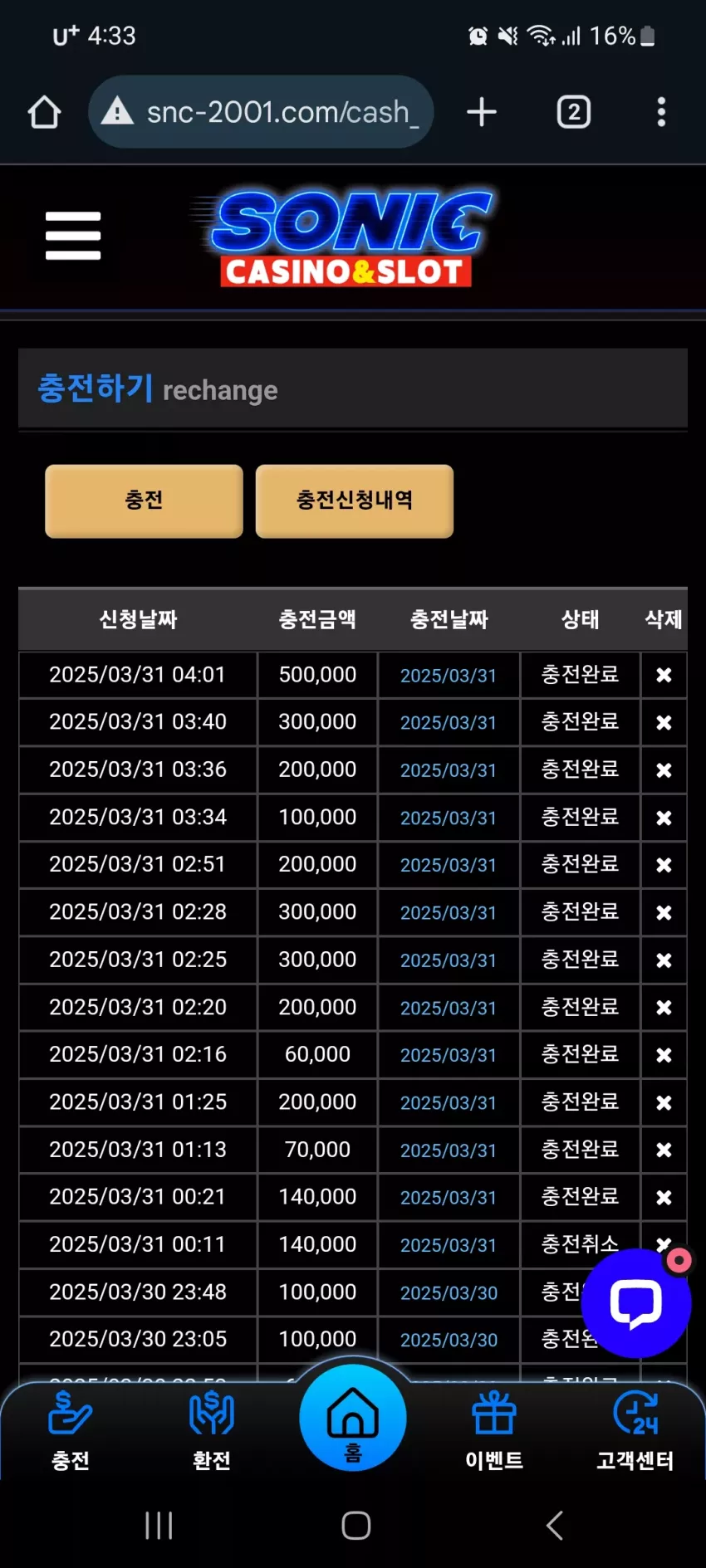Open a new browser tab
This screenshot has height=1568, width=706.
(x=482, y=112)
